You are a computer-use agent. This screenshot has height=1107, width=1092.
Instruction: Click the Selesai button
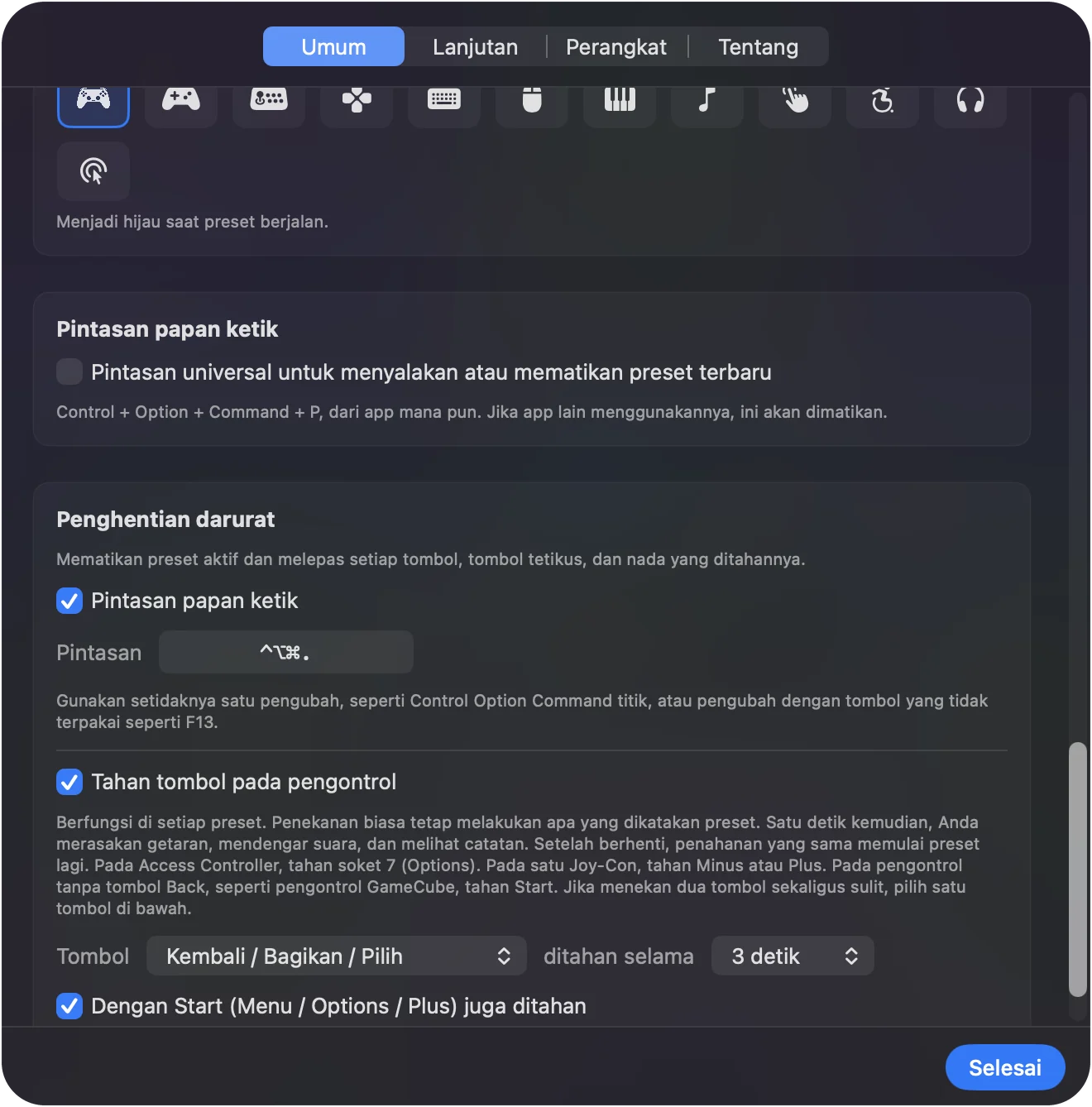click(x=1005, y=1068)
